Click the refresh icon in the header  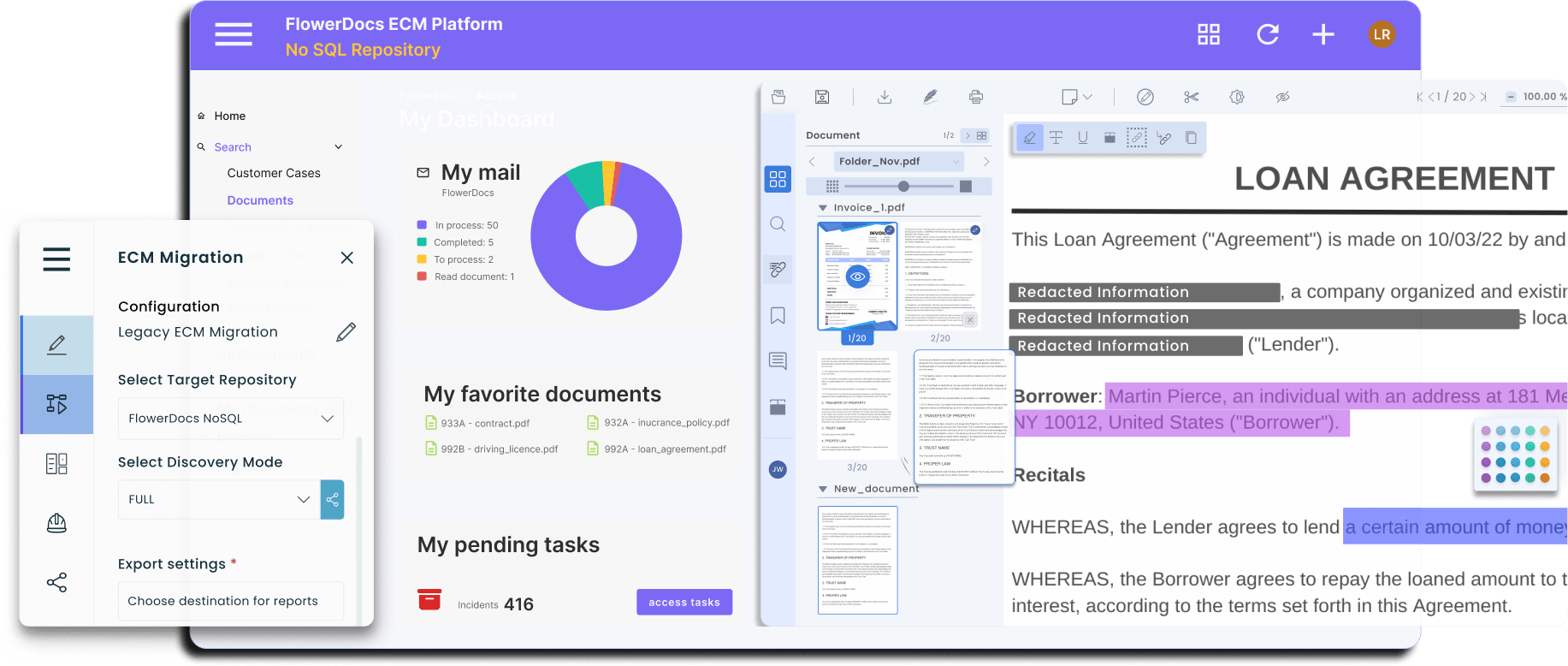(x=1267, y=34)
